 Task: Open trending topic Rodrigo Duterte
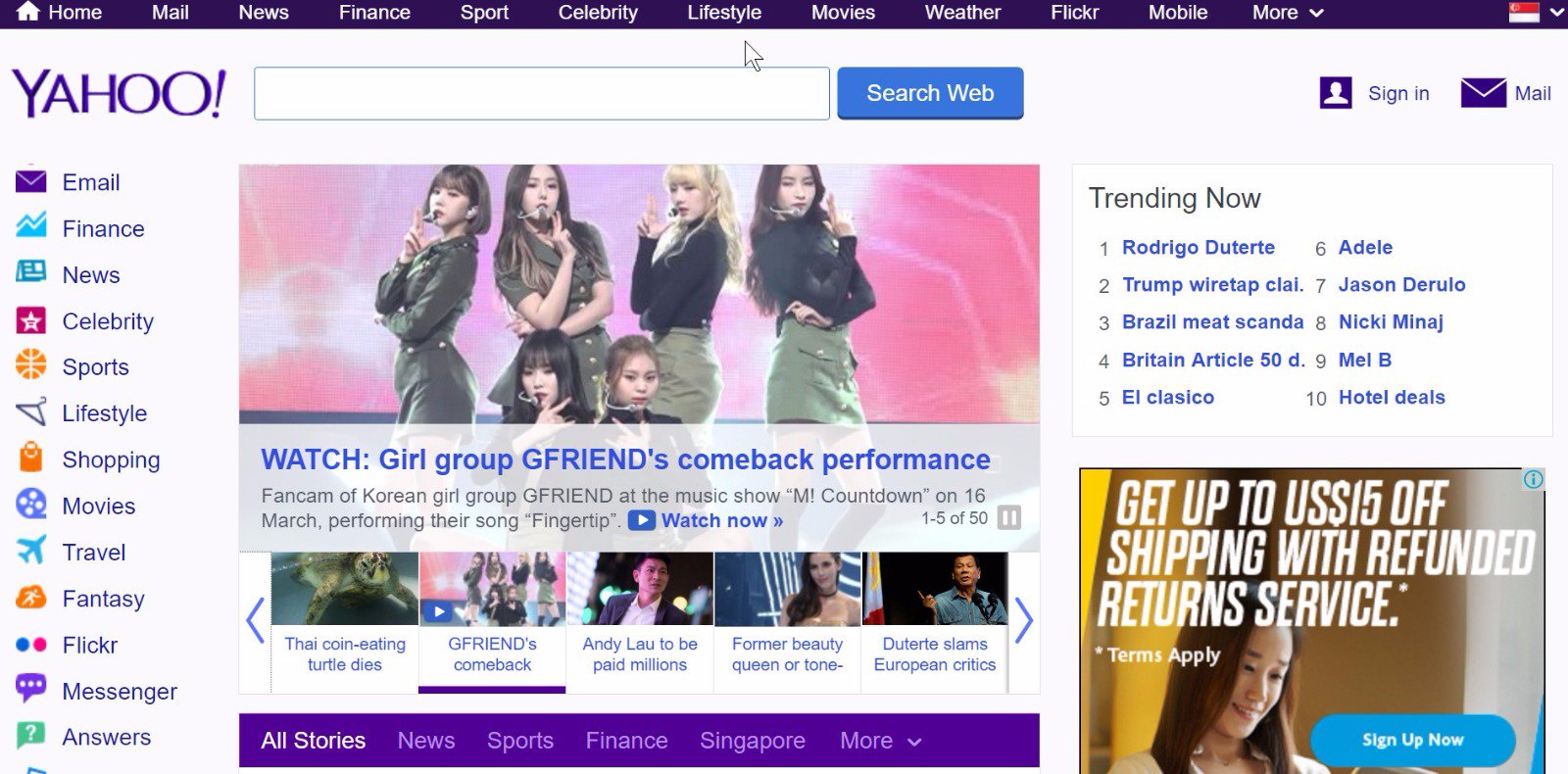(1199, 247)
